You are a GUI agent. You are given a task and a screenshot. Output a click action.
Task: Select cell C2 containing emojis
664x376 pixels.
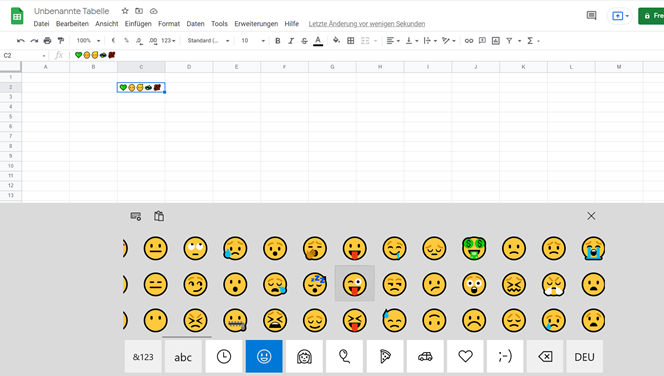click(141, 87)
